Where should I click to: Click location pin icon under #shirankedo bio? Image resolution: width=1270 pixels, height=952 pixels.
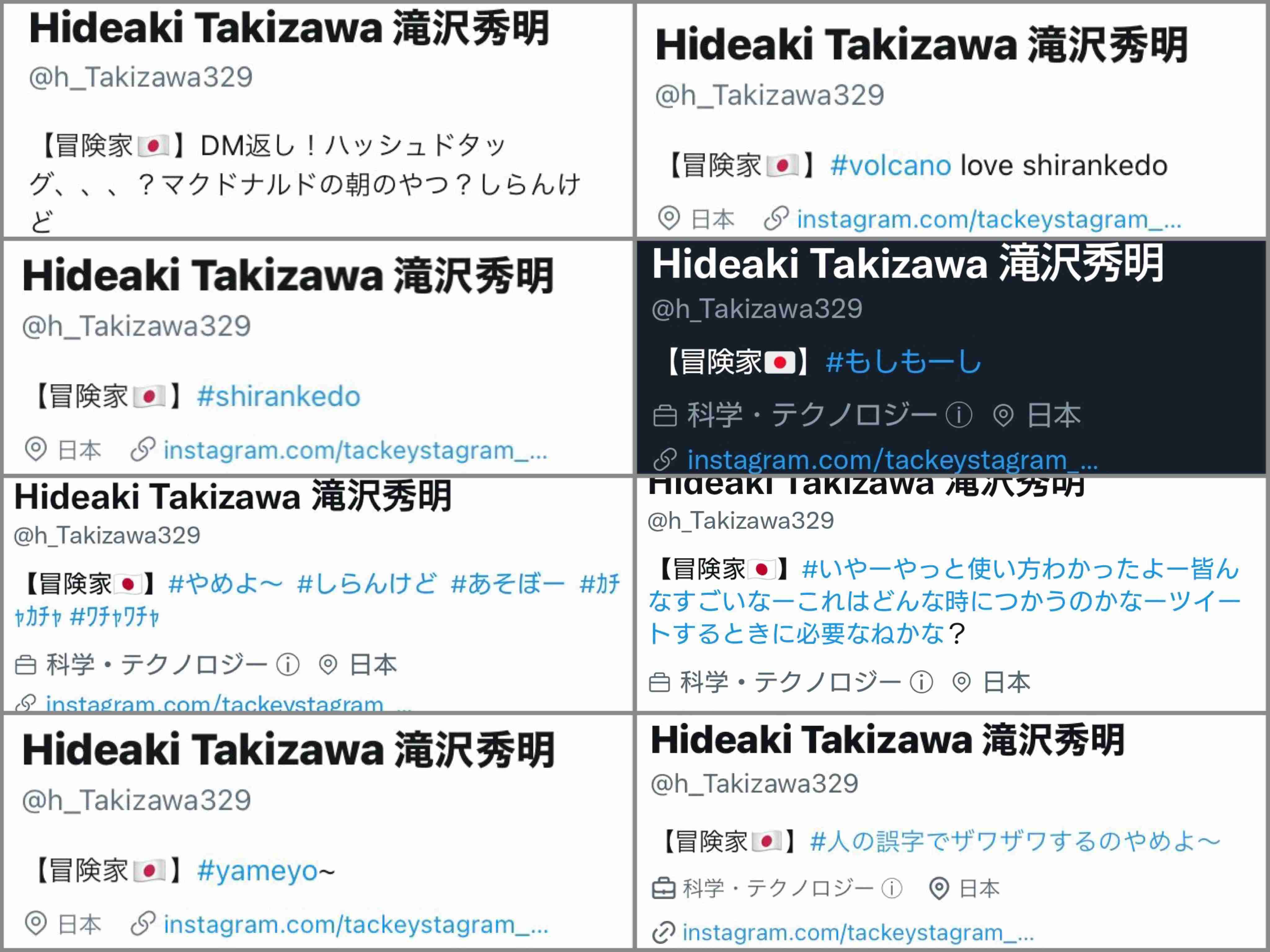[x=36, y=449]
